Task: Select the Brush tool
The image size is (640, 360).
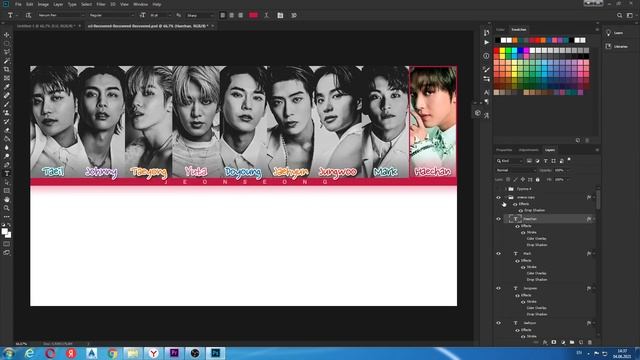Action: pos(7,104)
